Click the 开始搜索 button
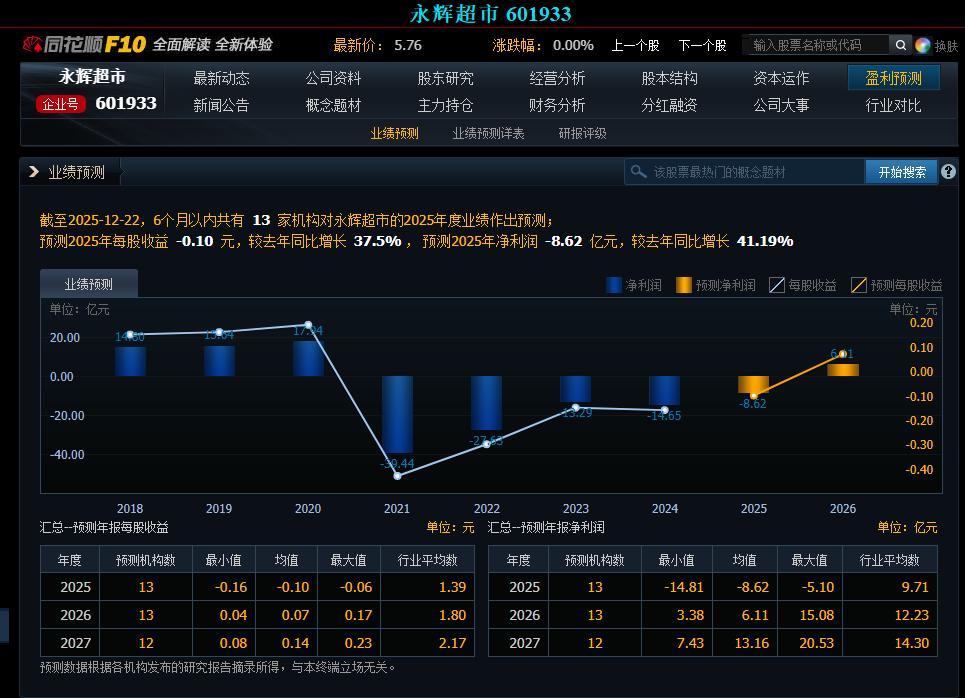 point(902,172)
